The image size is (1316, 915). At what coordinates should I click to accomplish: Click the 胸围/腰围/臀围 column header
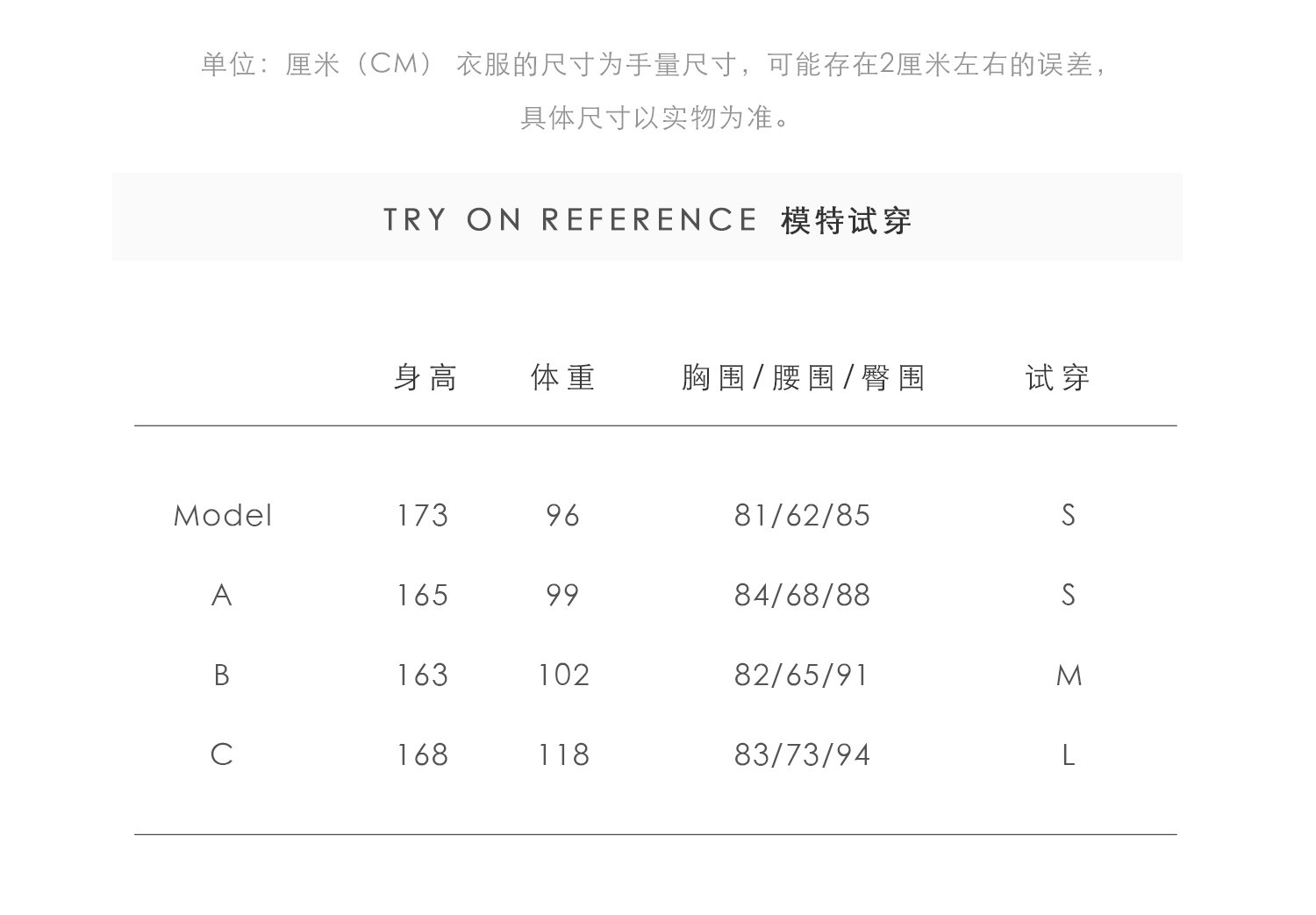pos(804,378)
